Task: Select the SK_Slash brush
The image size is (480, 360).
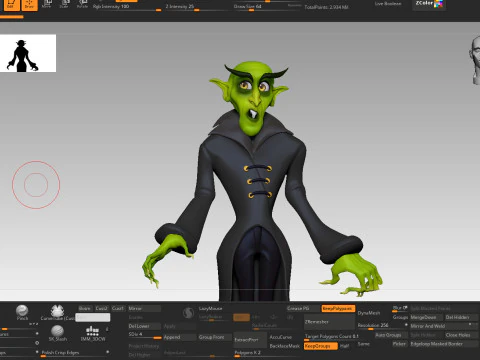Action: tap(57, 333)
